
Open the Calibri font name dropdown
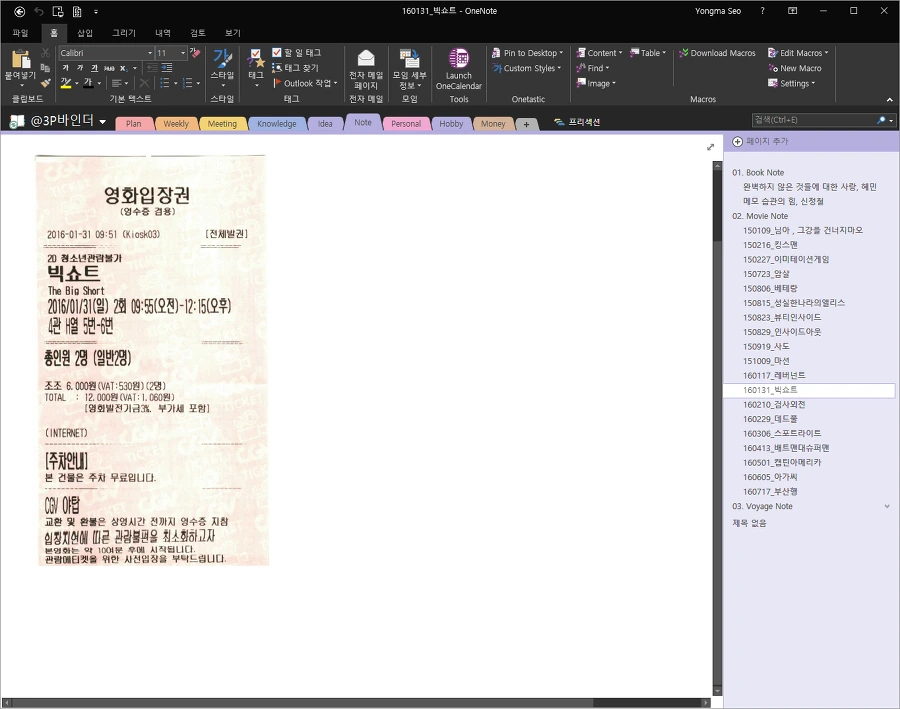[x=150, y=53]
